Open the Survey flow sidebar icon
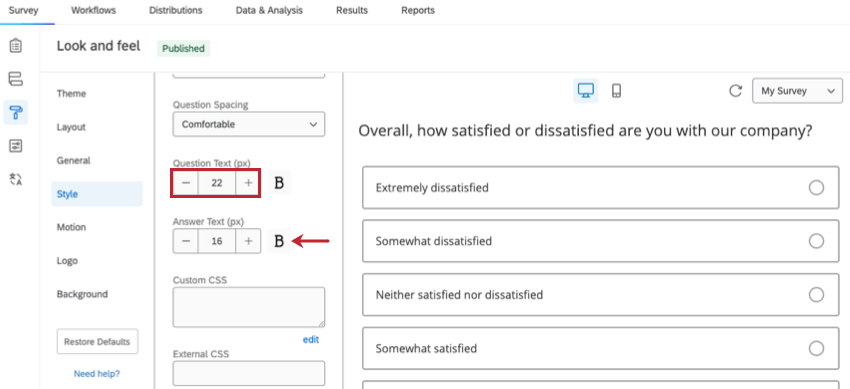The width and height of the screenshot is (850, 389). [16, 79]
